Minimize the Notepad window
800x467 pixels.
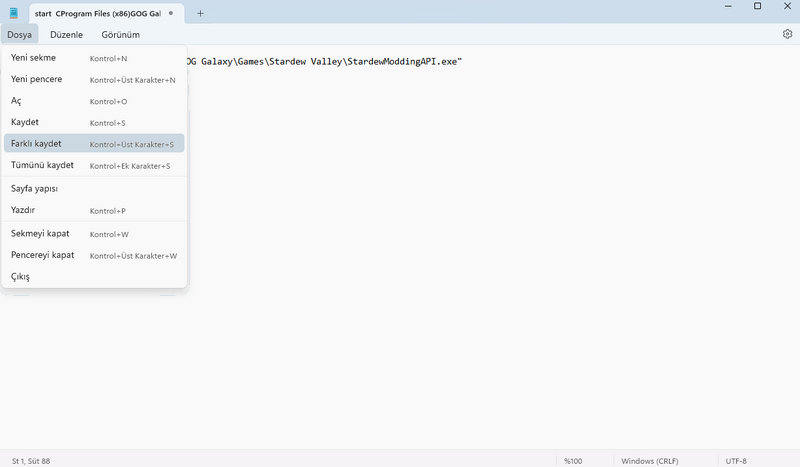point(728,7)
